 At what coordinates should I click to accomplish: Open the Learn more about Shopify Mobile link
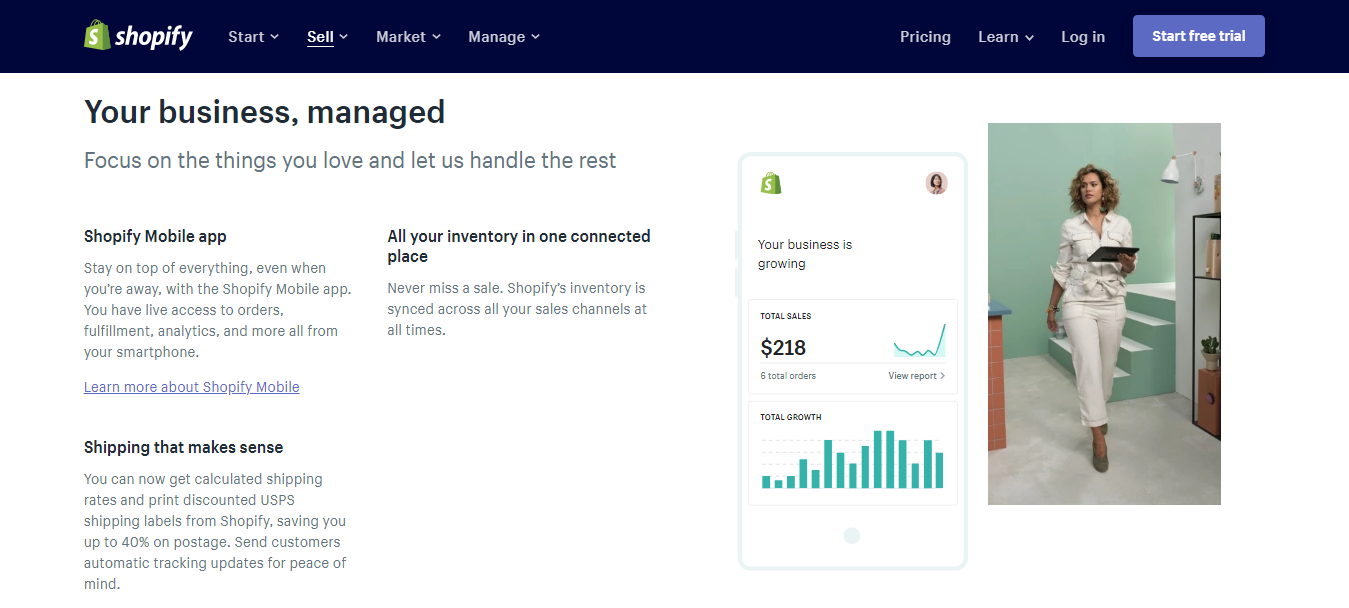[191, 387]
